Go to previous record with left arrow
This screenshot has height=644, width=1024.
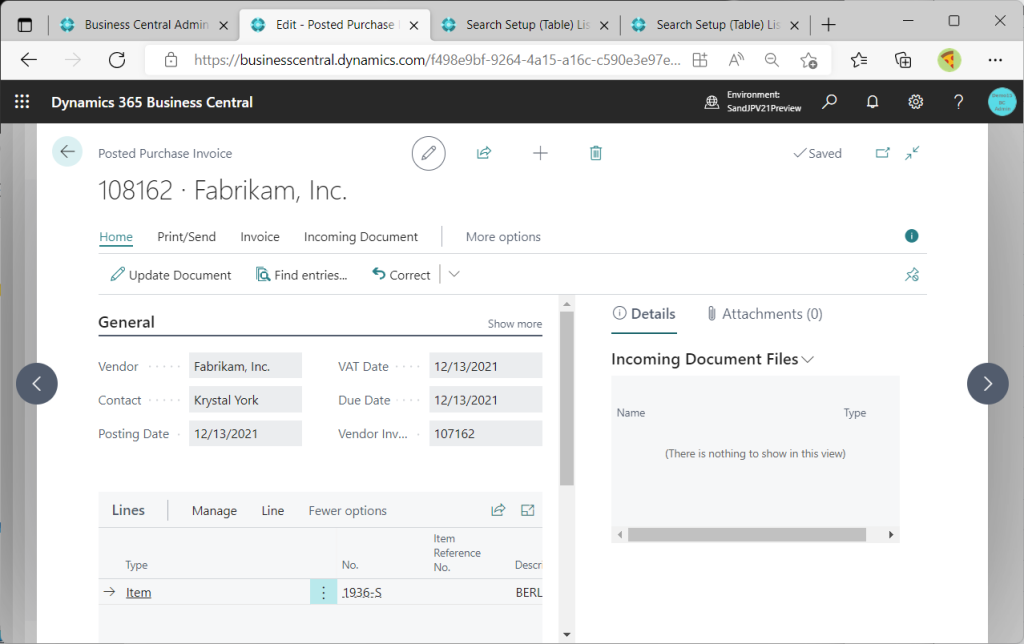[x=37, y=383]
